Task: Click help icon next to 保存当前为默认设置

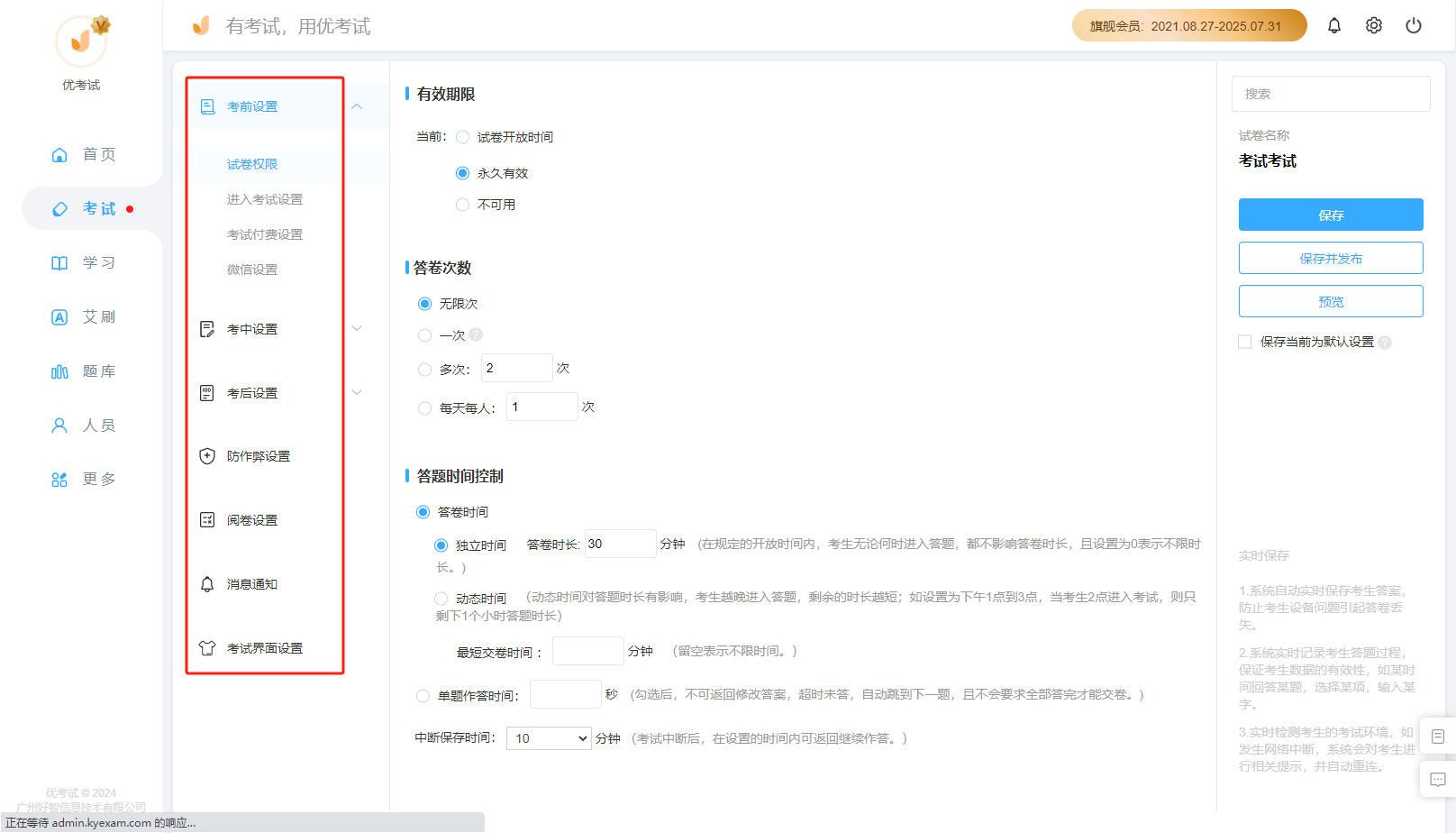Action: pyautogui.click(x=1385, y=343)
